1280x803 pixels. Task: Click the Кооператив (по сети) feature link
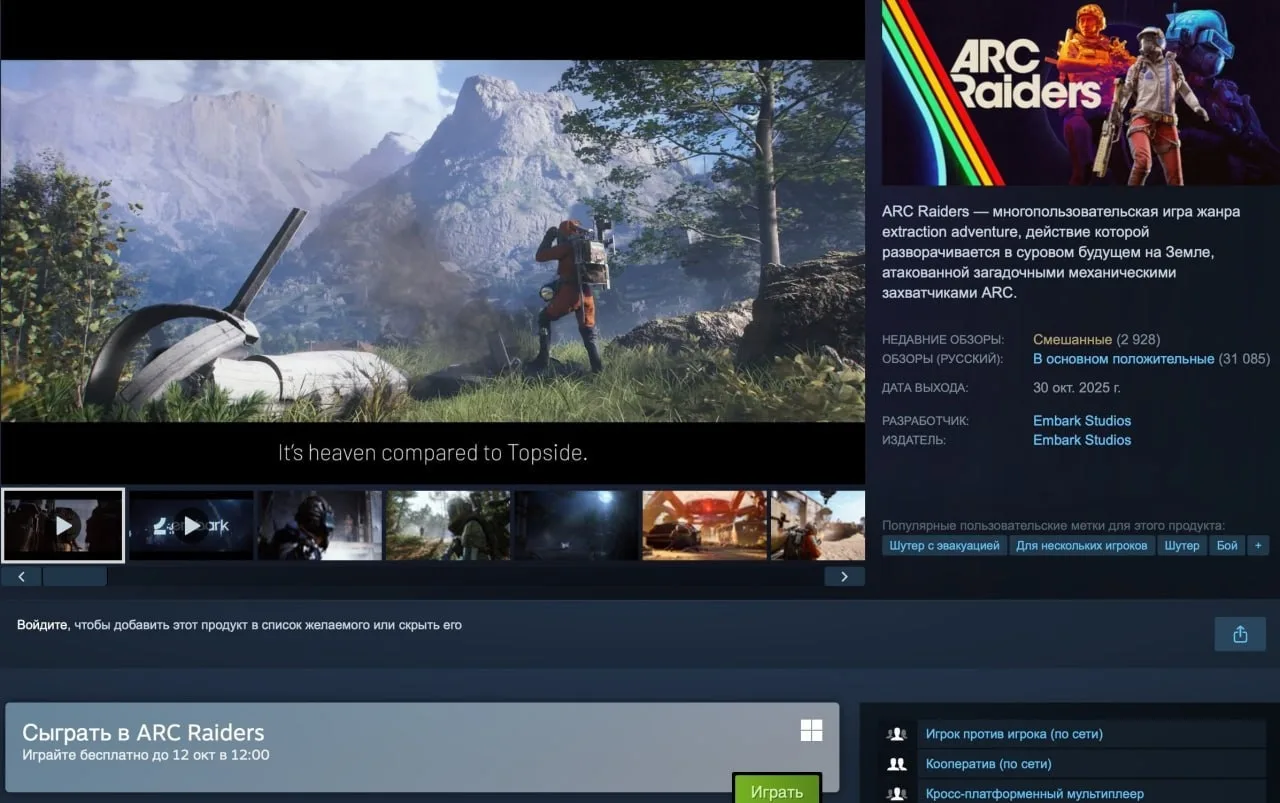988,764
